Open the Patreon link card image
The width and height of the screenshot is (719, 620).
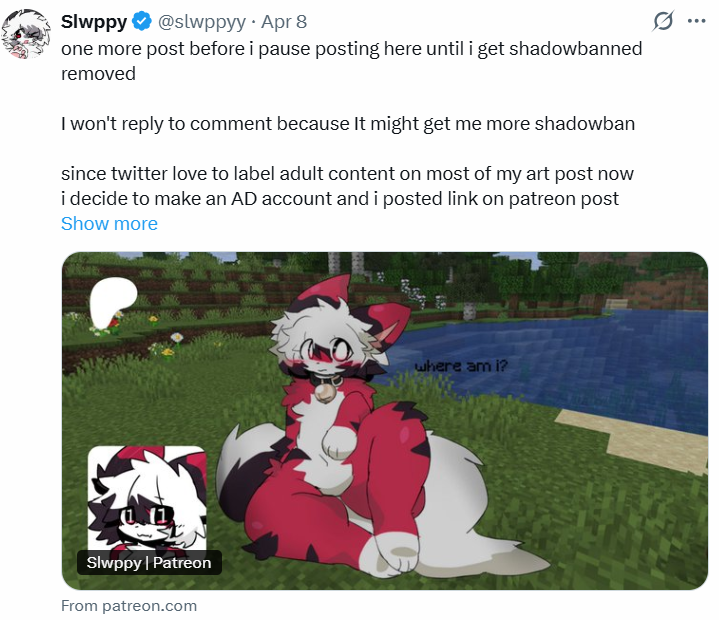[x=385, y=421]
